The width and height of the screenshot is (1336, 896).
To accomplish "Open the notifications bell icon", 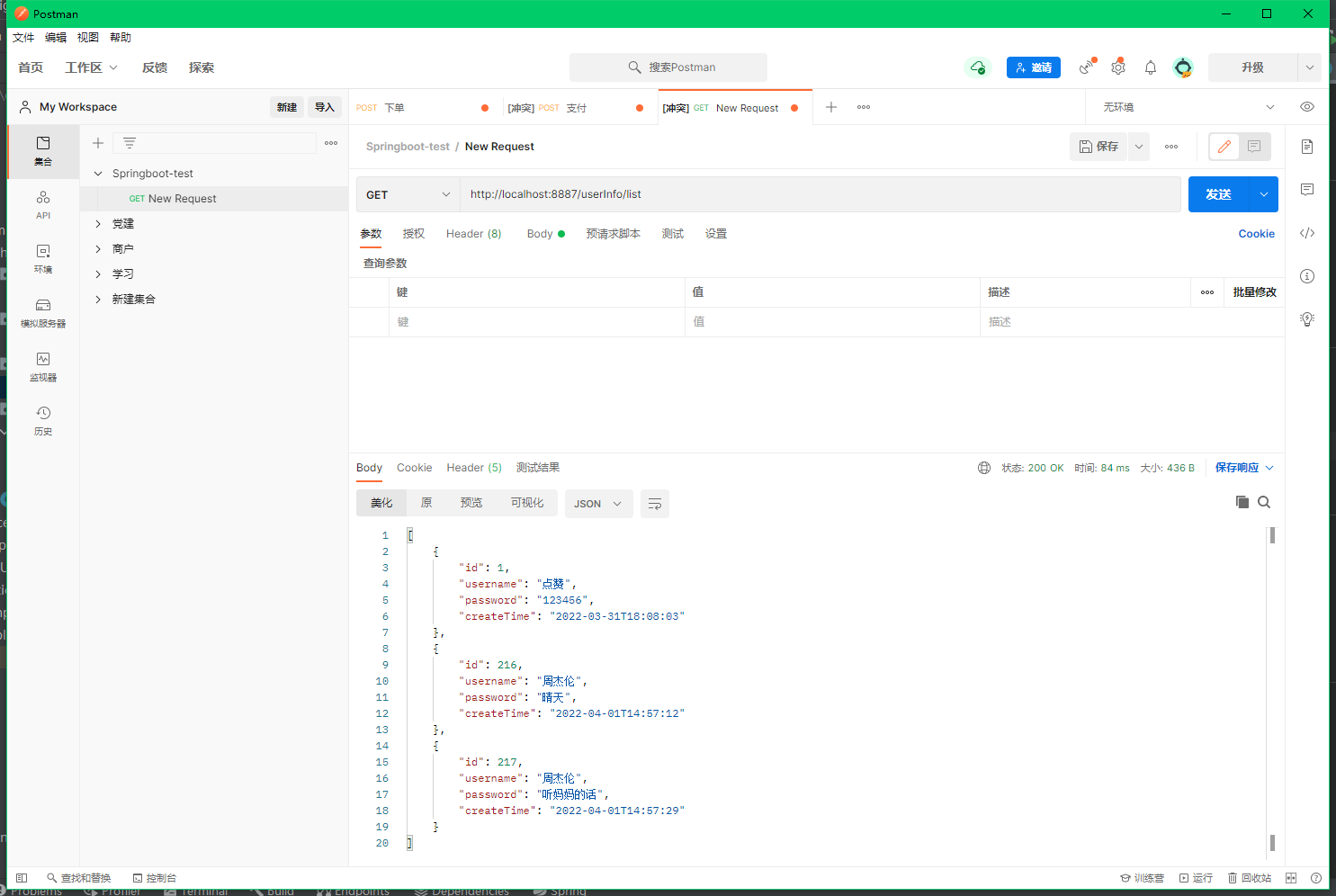I will click(x=1151, y=67).
